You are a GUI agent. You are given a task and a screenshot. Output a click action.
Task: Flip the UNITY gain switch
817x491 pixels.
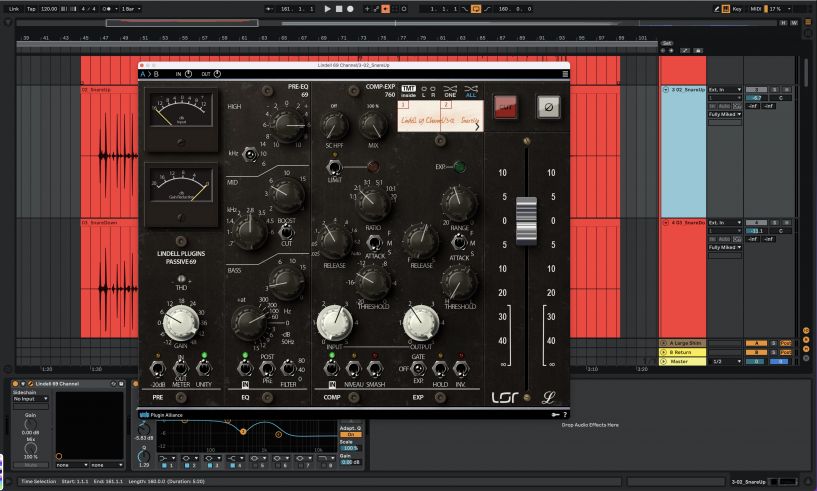[204, 369]
